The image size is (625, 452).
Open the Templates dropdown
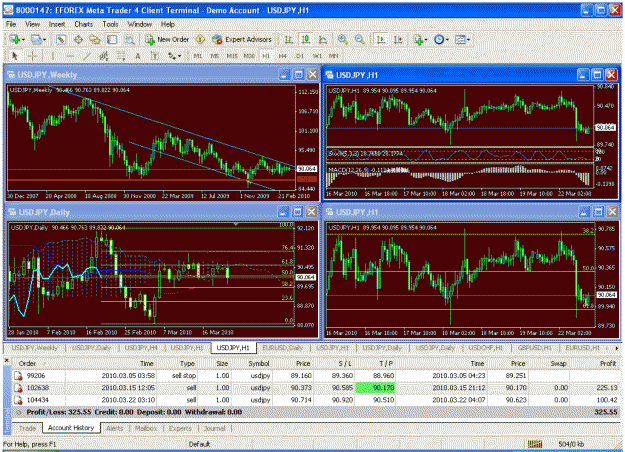[462, 39]
